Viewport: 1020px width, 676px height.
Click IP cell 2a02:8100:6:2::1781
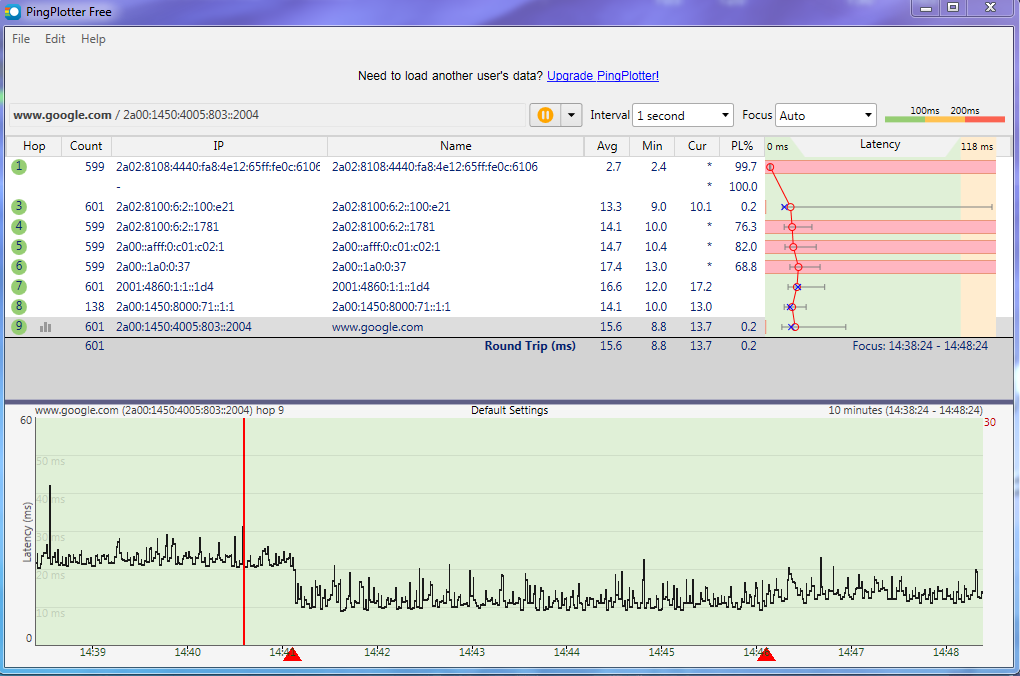(x=167, y=226)
